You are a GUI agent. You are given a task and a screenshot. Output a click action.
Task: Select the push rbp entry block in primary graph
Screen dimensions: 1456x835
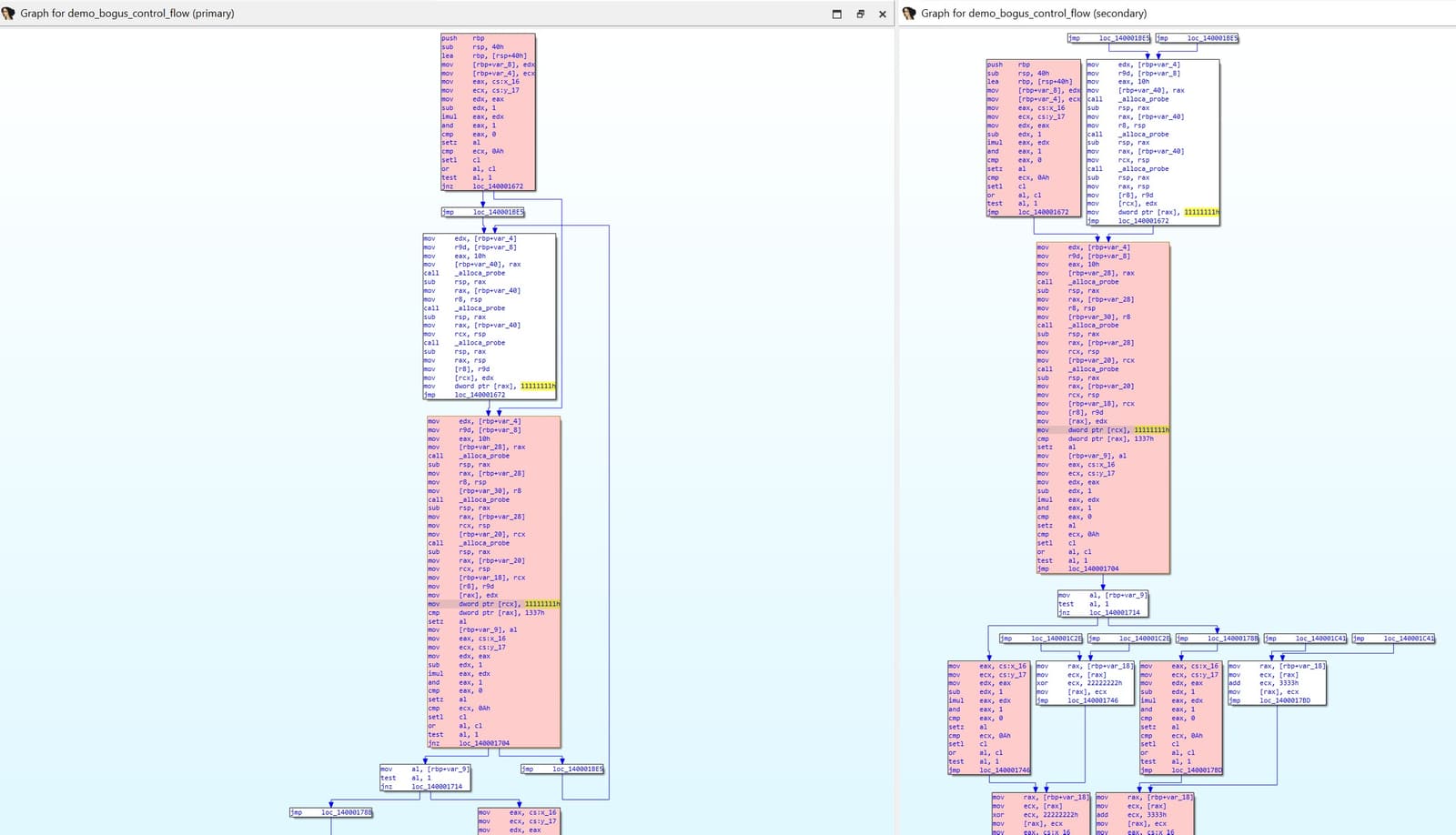pos(488,112)
